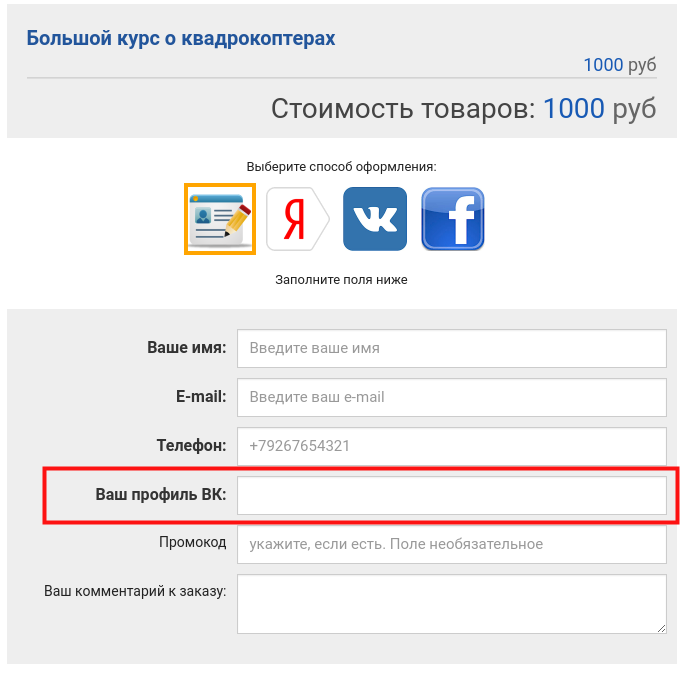This screenshot has height=673, width=685.
Task: Focus the "Введите ваш e-mail" field
Action: point(451,397)
